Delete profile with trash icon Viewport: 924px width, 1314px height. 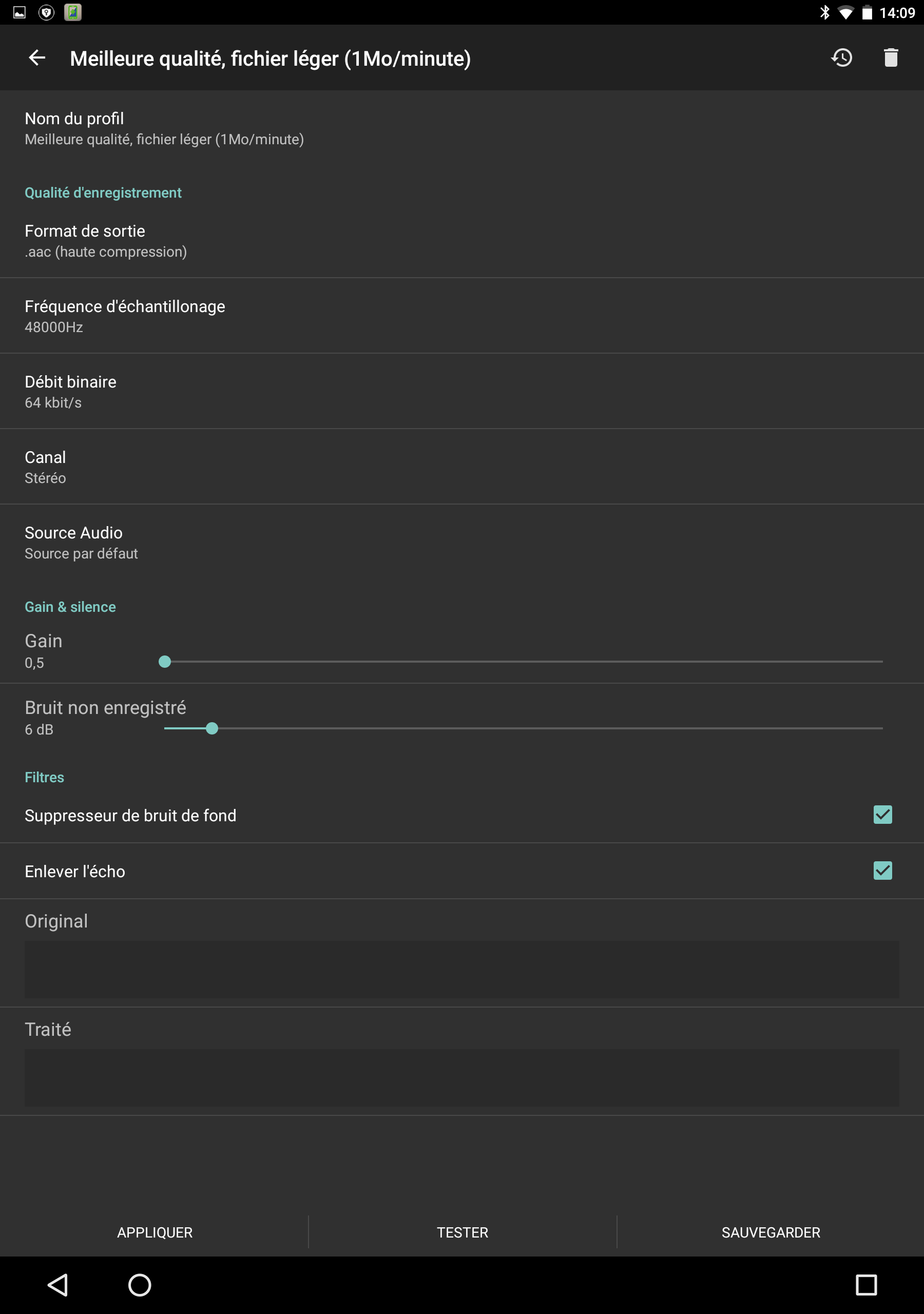point(891,58)
